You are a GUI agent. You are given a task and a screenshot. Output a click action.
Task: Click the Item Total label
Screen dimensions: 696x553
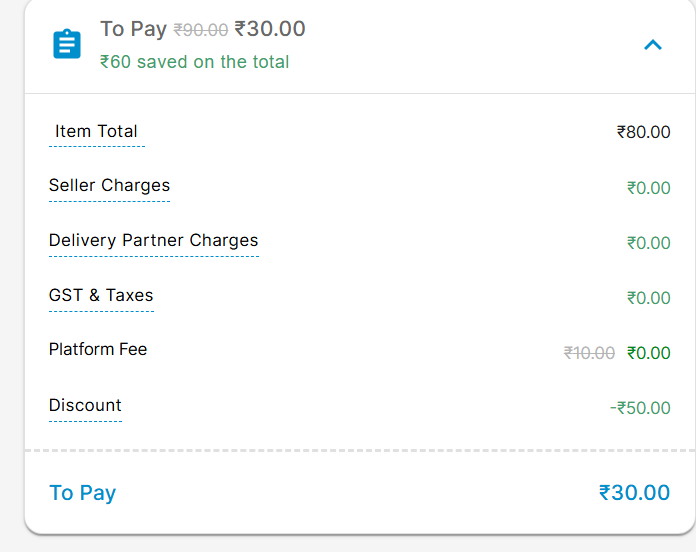[x=96, y=132]
